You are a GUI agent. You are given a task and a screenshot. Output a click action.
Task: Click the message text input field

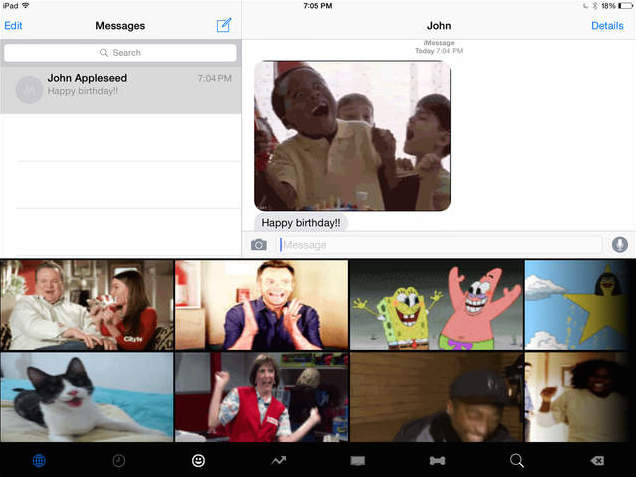coord(440,245)
